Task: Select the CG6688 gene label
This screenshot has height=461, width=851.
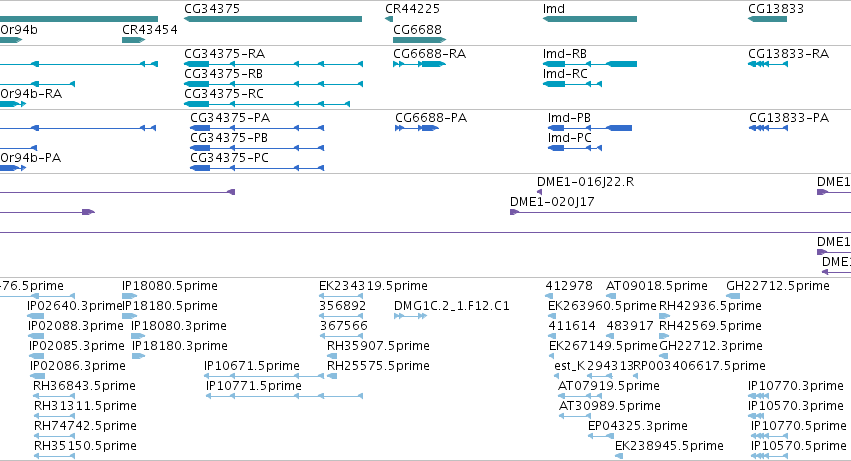Action: click(x=417, y=29)
